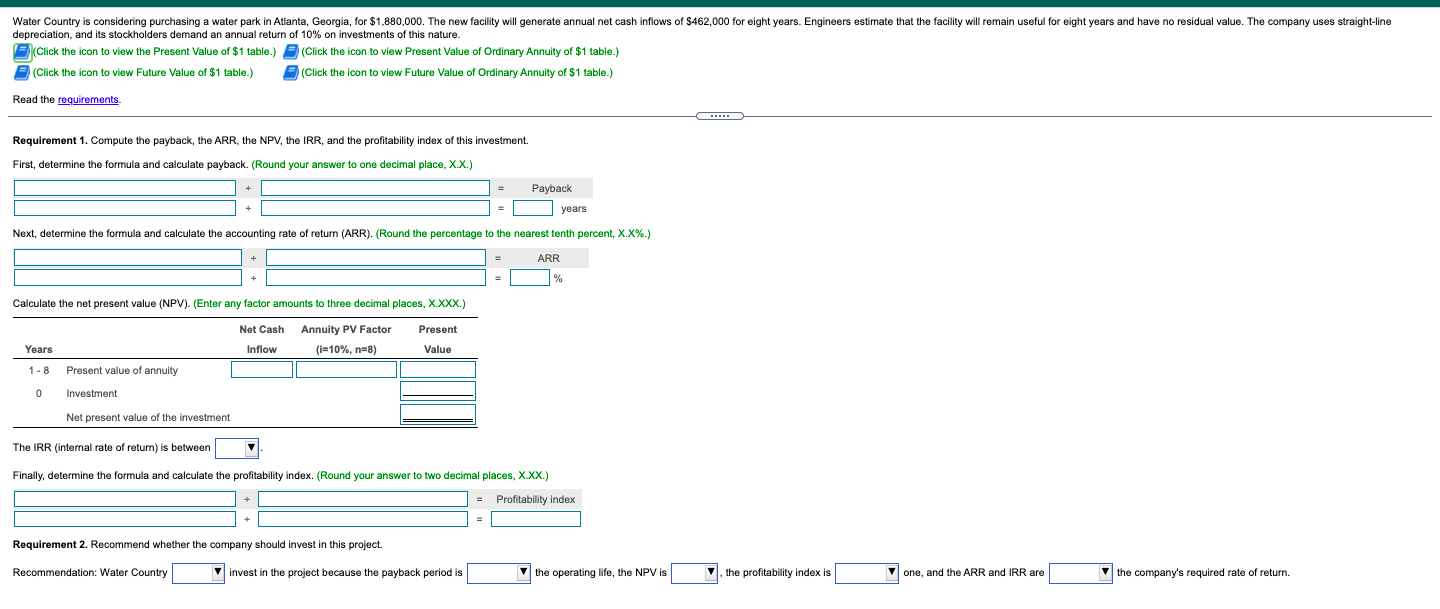This screenshot has height=609, width=1440.
Task: Click the 'Profitability index' header label
Action: (536, 499)
